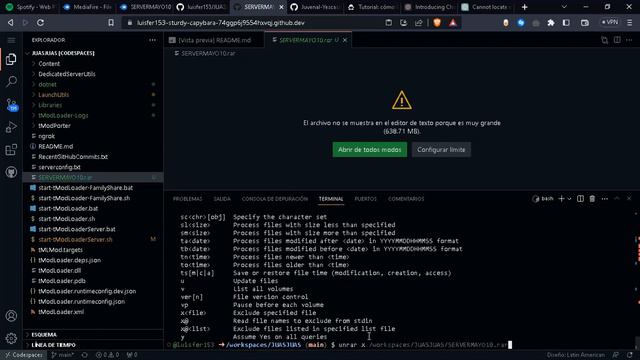
Task: Click the main branch in status bar
Action: point(62,355)
